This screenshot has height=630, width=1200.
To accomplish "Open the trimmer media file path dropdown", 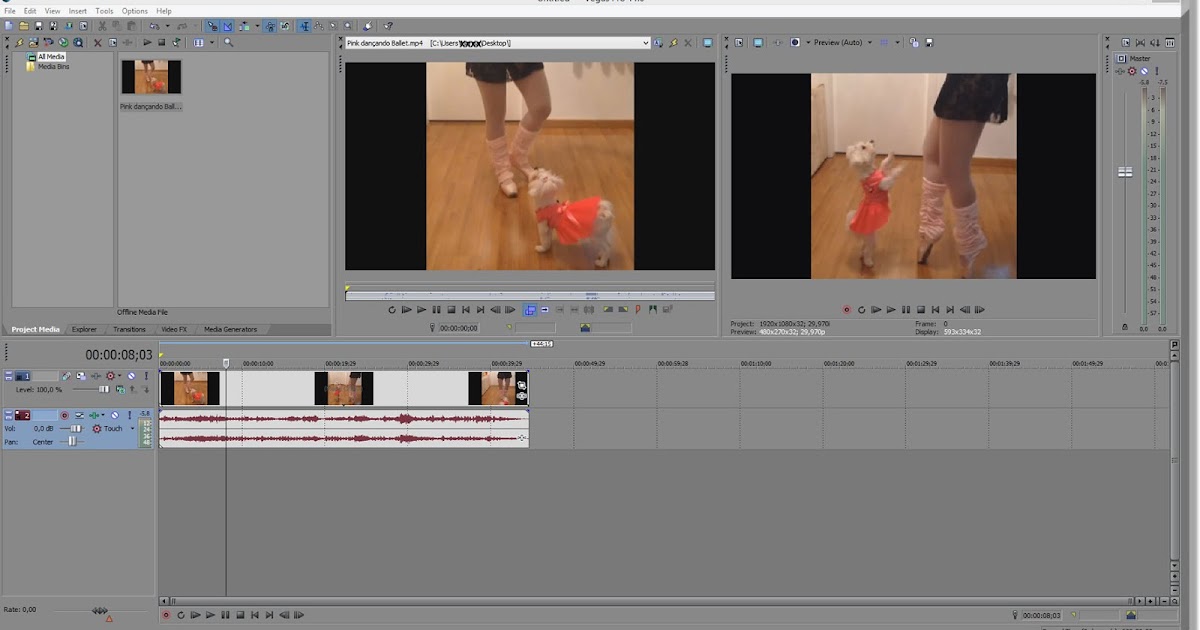I will coord(645,43).
